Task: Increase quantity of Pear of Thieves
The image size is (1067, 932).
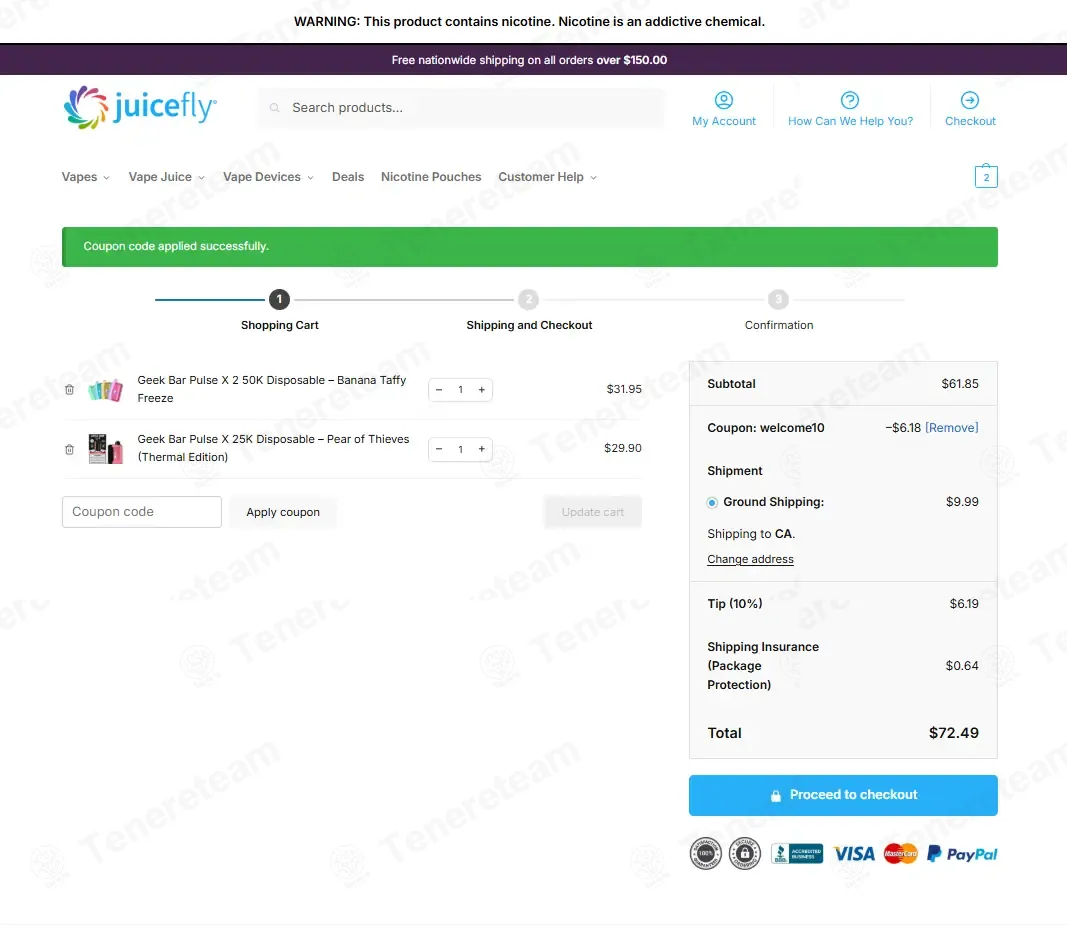Action: pos(482,449)
